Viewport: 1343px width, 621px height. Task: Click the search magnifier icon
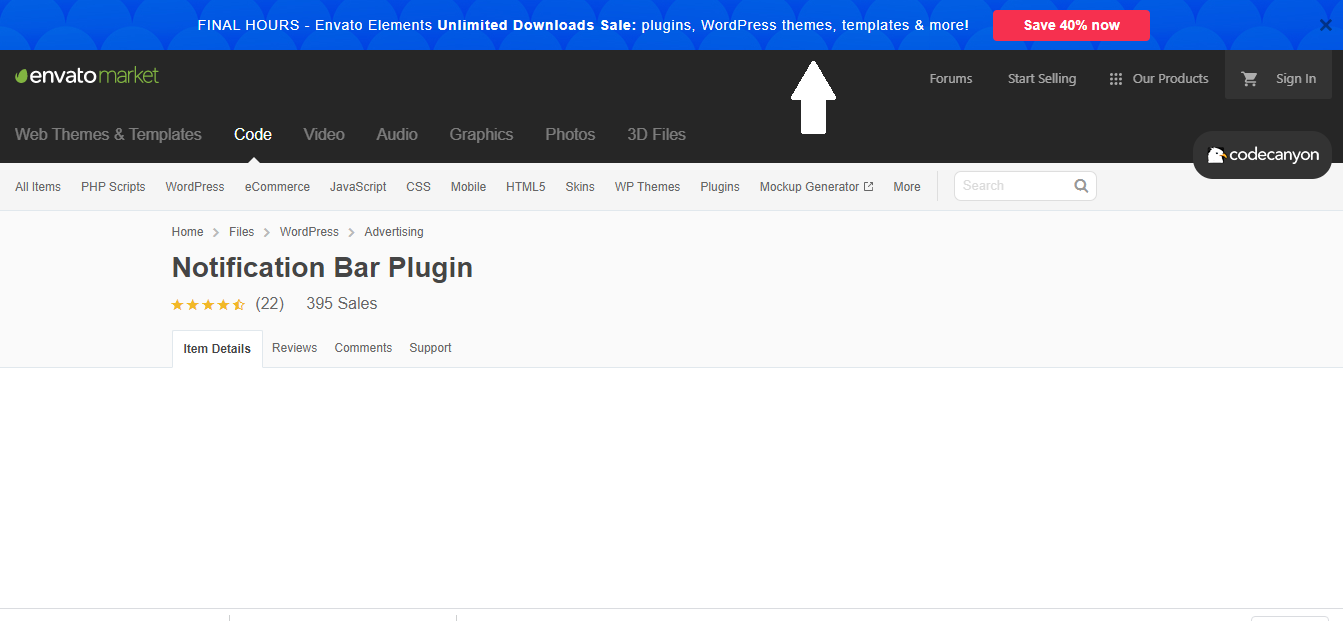coord(1081,186)
